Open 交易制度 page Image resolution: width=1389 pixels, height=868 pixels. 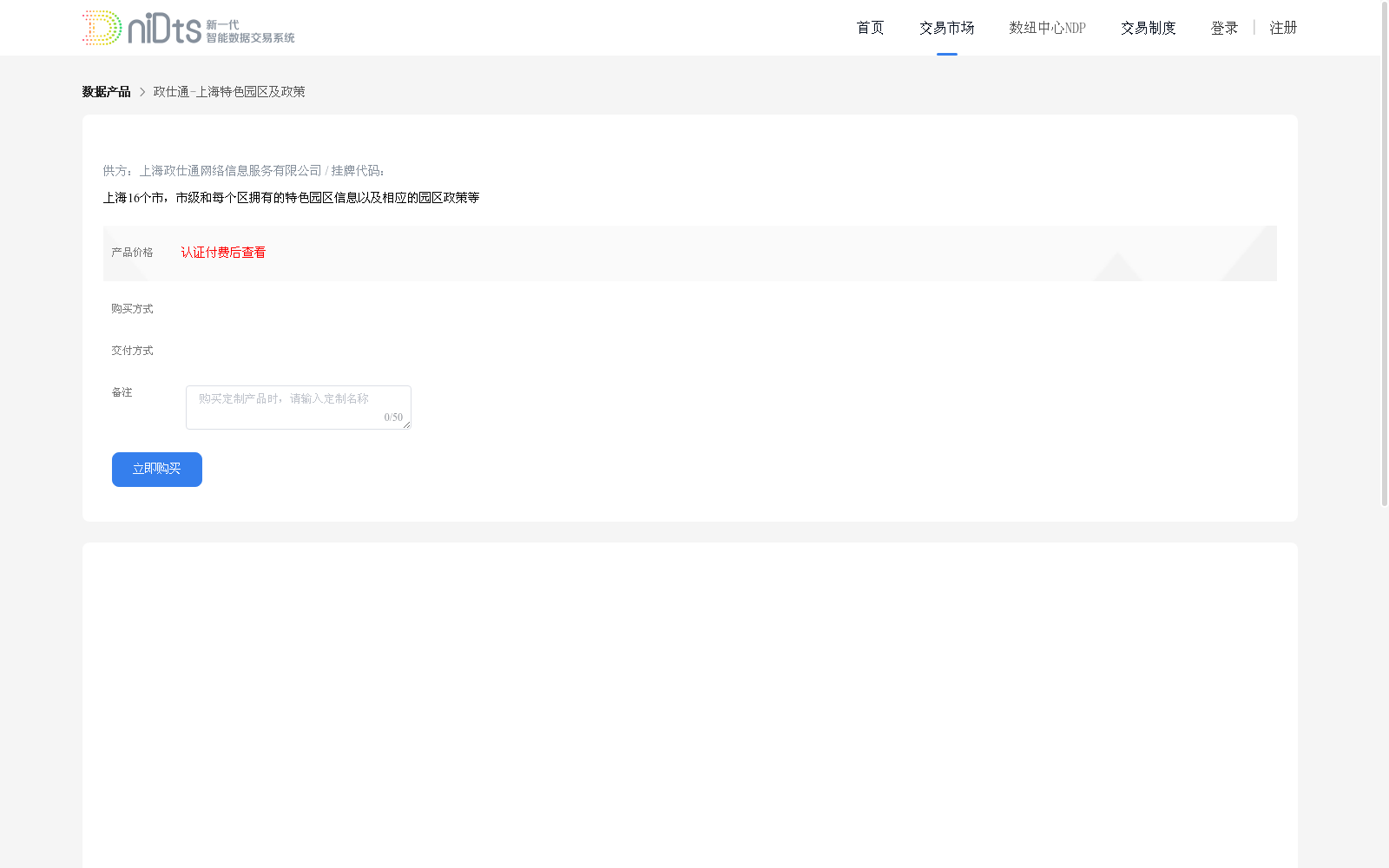(x=1148, y=28)
